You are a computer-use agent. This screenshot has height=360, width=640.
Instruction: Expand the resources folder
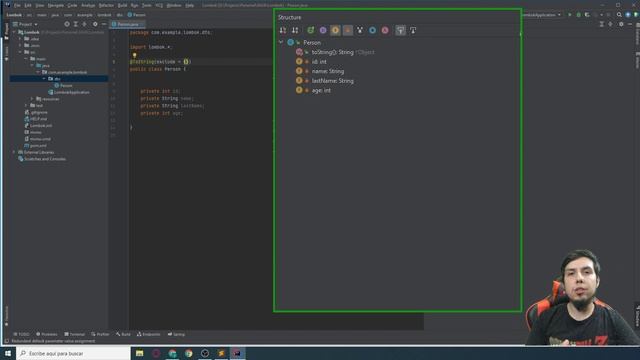click(32, 99)
